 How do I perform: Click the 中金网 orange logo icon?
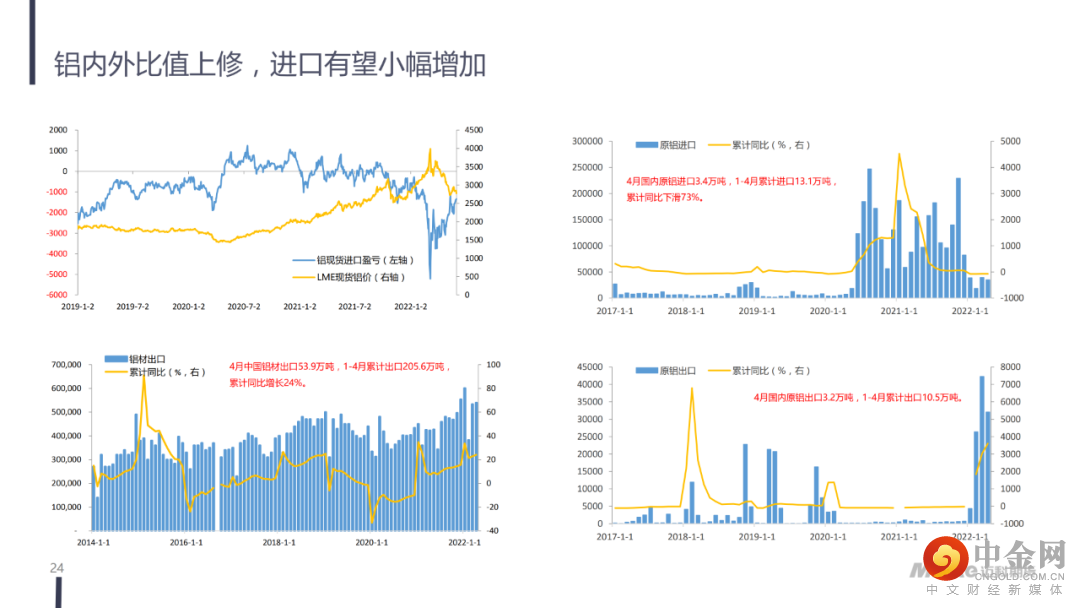[x=945, y=558]
